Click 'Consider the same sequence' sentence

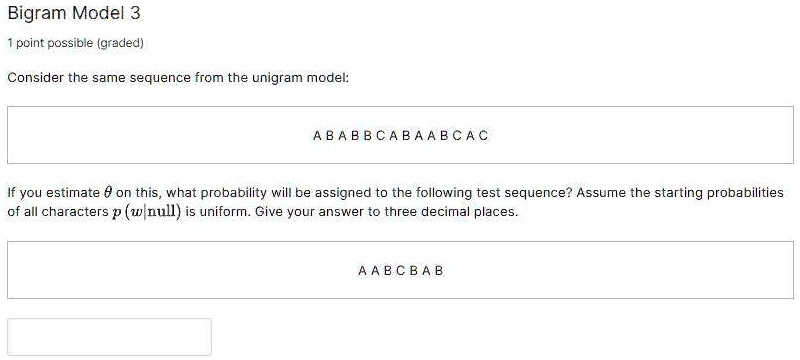pos(178,79)
